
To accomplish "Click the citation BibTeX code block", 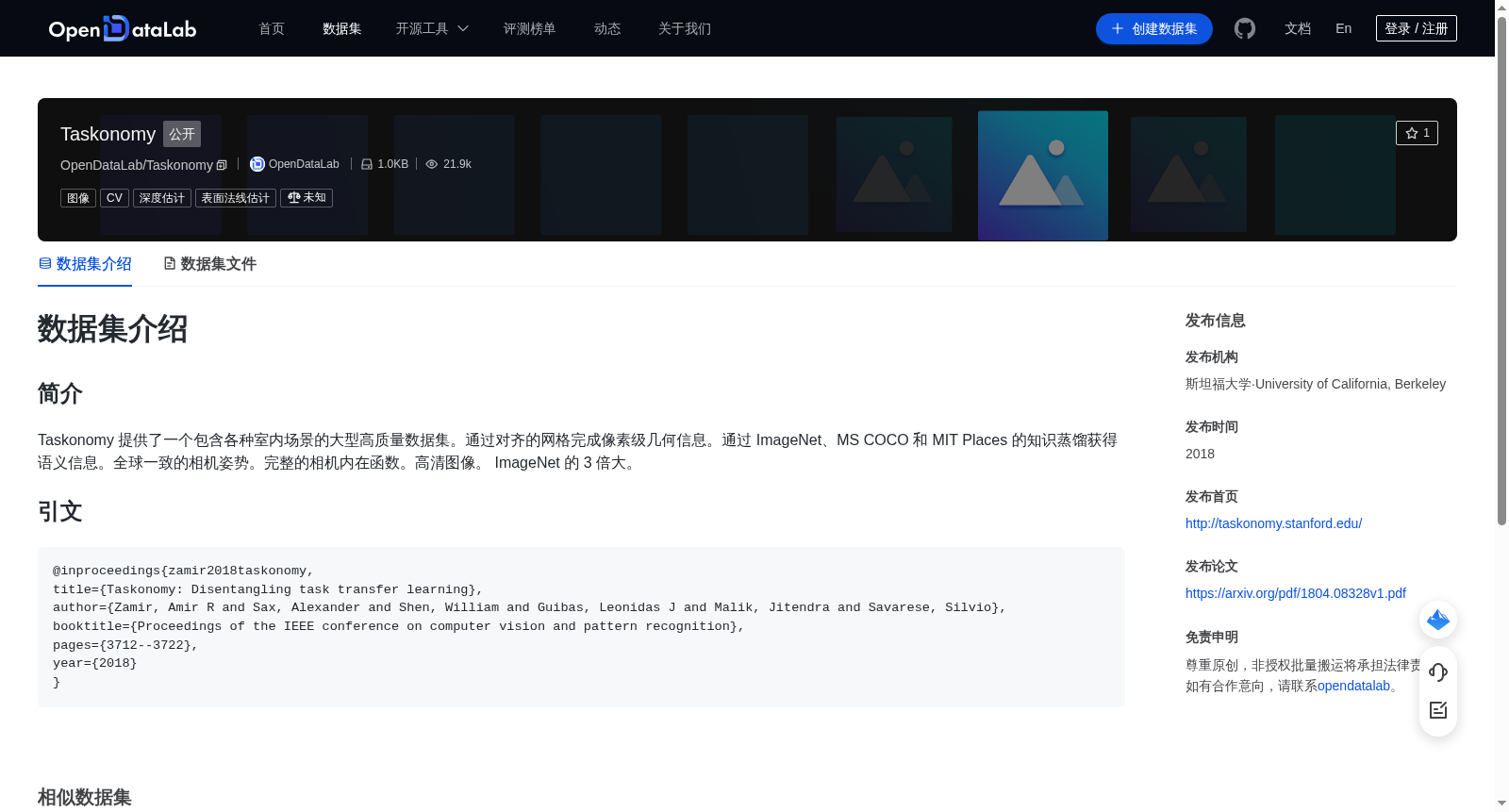I will click(581, 627).
